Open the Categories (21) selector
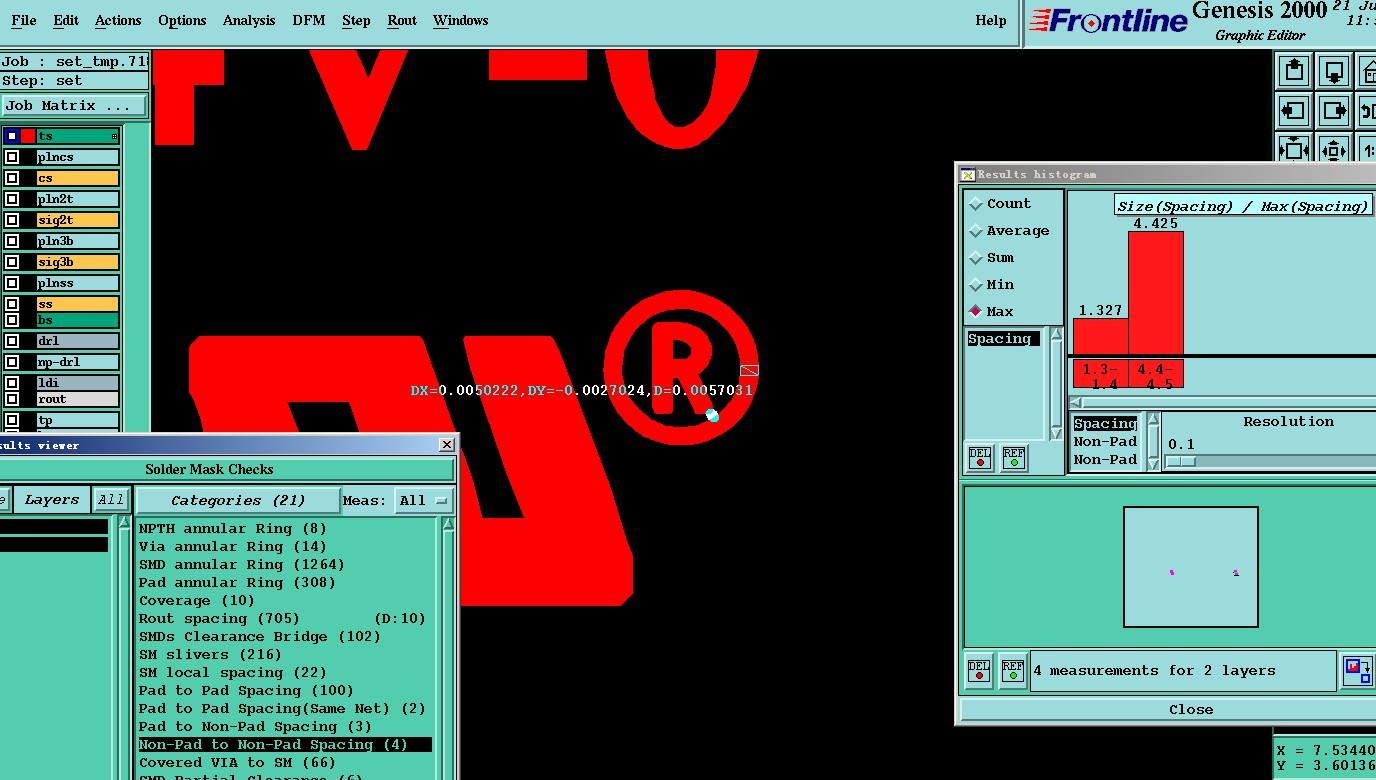Screen dimensions: 1376x780 [x=238, y=500]
